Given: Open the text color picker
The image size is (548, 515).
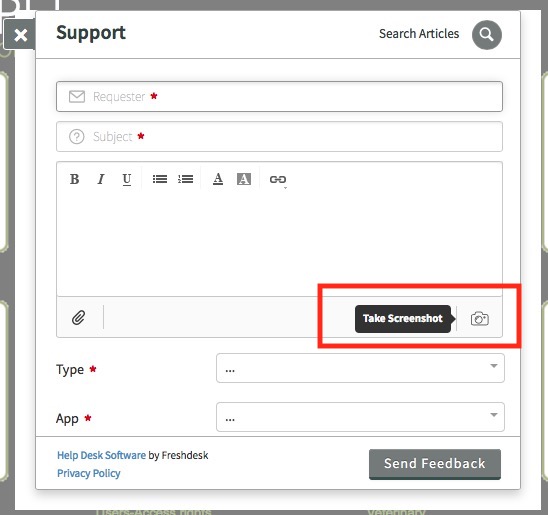Looking at the screenshot, I should click(x=218, y=179).
